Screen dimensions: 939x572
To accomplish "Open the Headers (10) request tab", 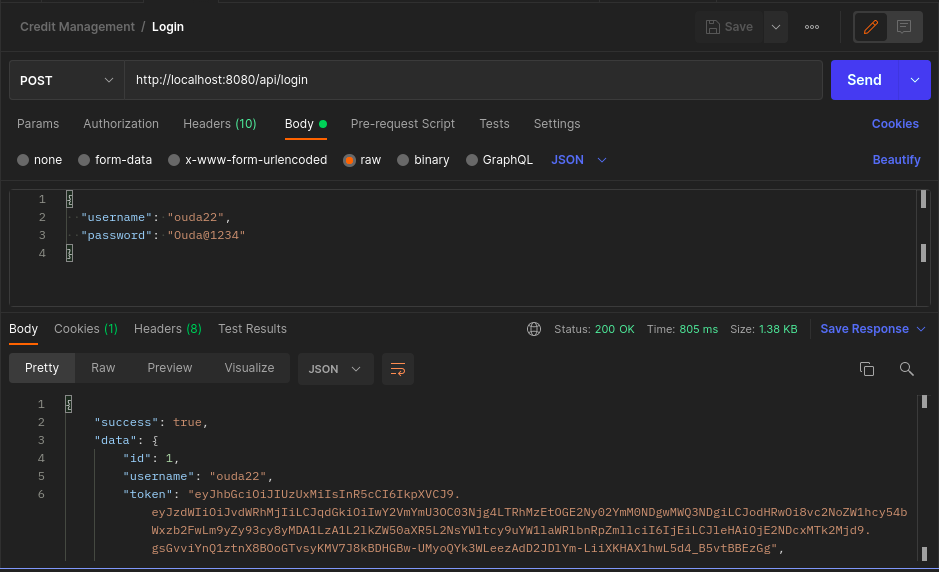I will [220, 124].
